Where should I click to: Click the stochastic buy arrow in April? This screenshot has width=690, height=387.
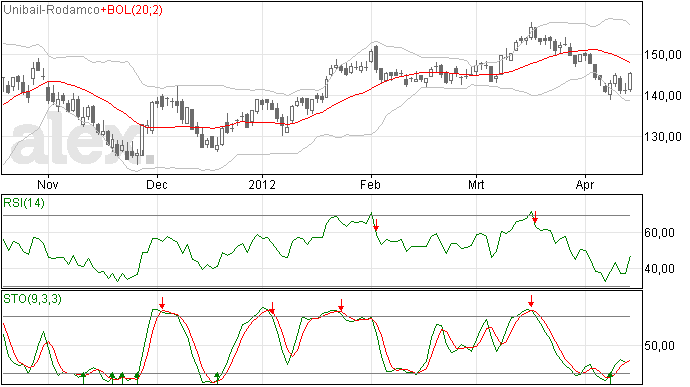(x=610, y=378)
